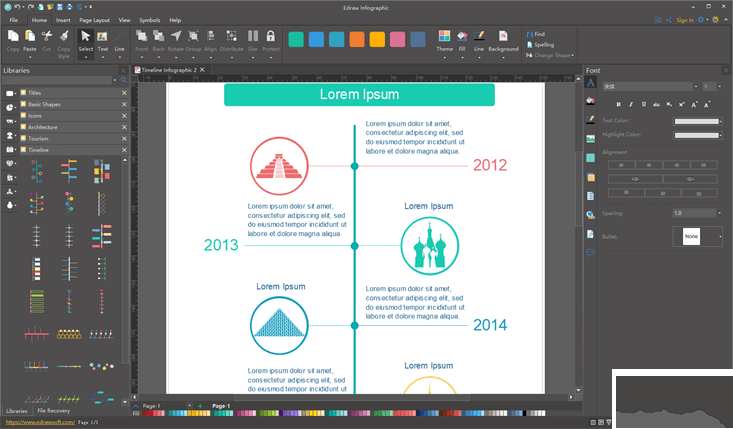
Task: Click the Align icon
Action: (x=210, y=36)
